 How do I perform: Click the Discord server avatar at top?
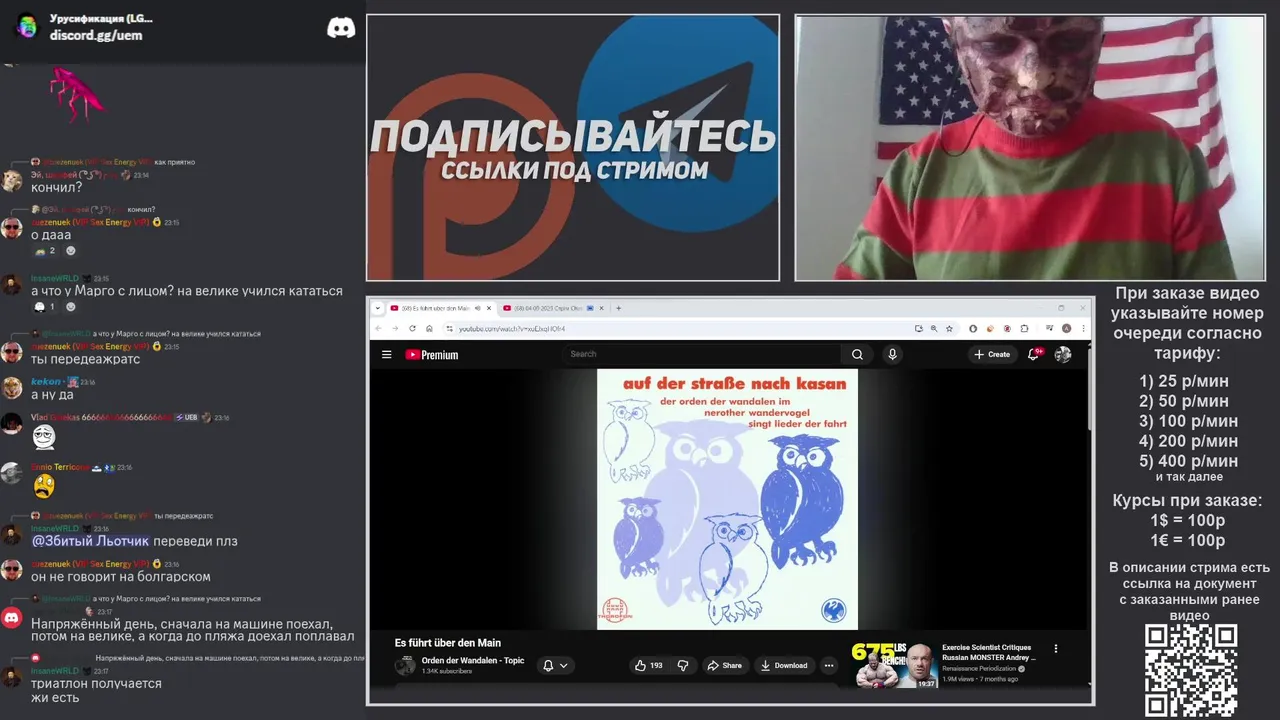pos(27,26)
